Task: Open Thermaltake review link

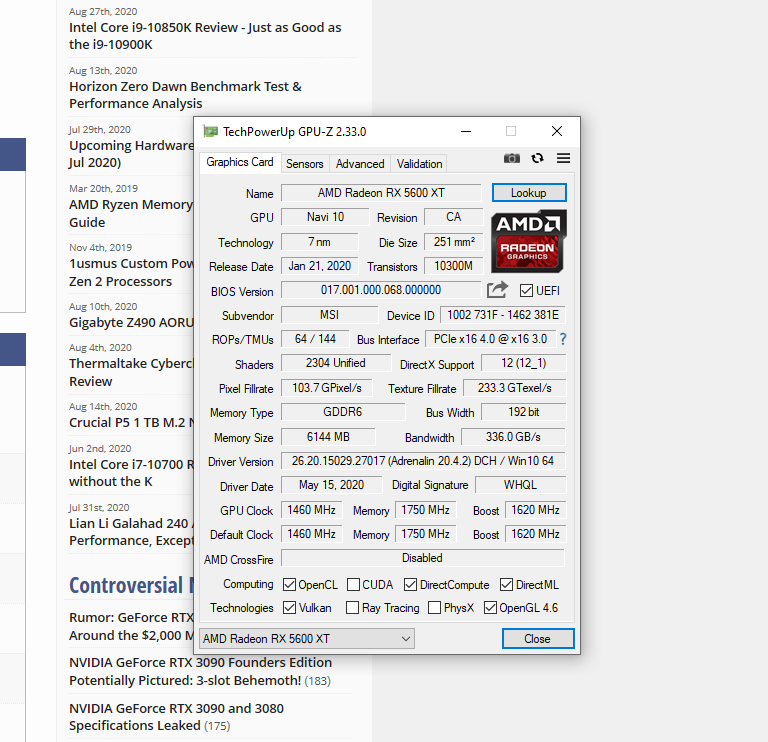Action: [x=131, y=372]
